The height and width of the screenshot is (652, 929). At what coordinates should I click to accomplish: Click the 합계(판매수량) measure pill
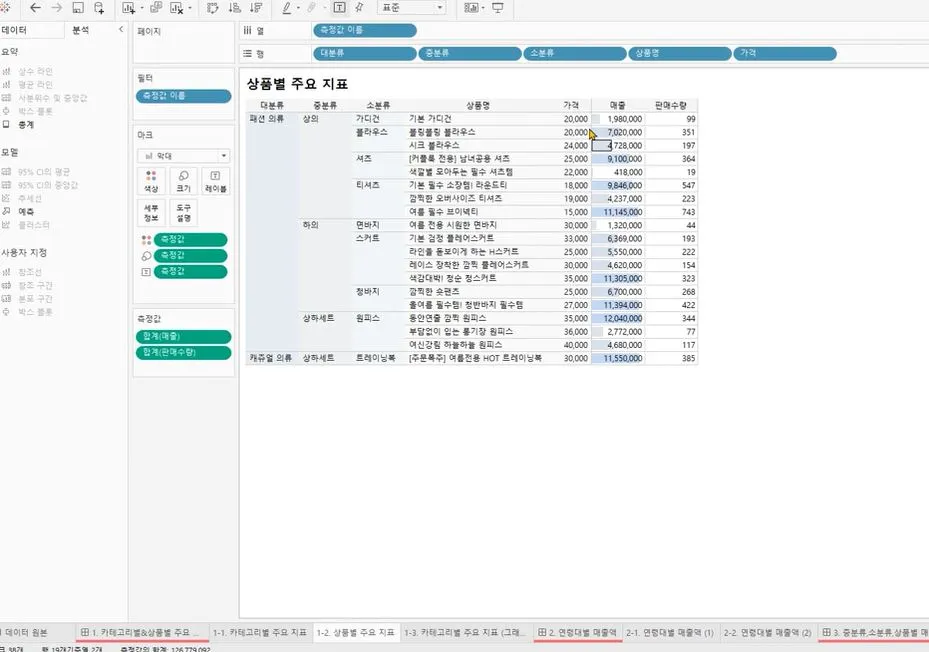(x=184, y=353)
